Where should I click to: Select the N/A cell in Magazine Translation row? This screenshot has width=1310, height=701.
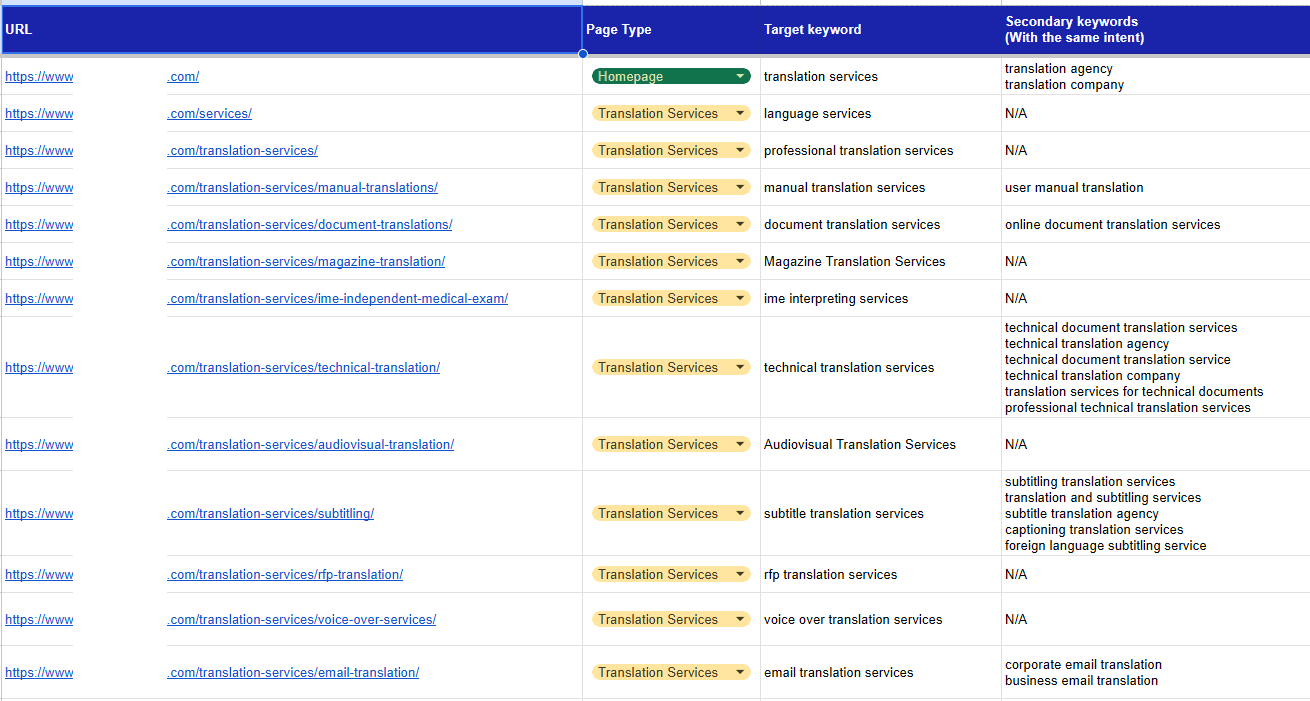(1156, 261)
